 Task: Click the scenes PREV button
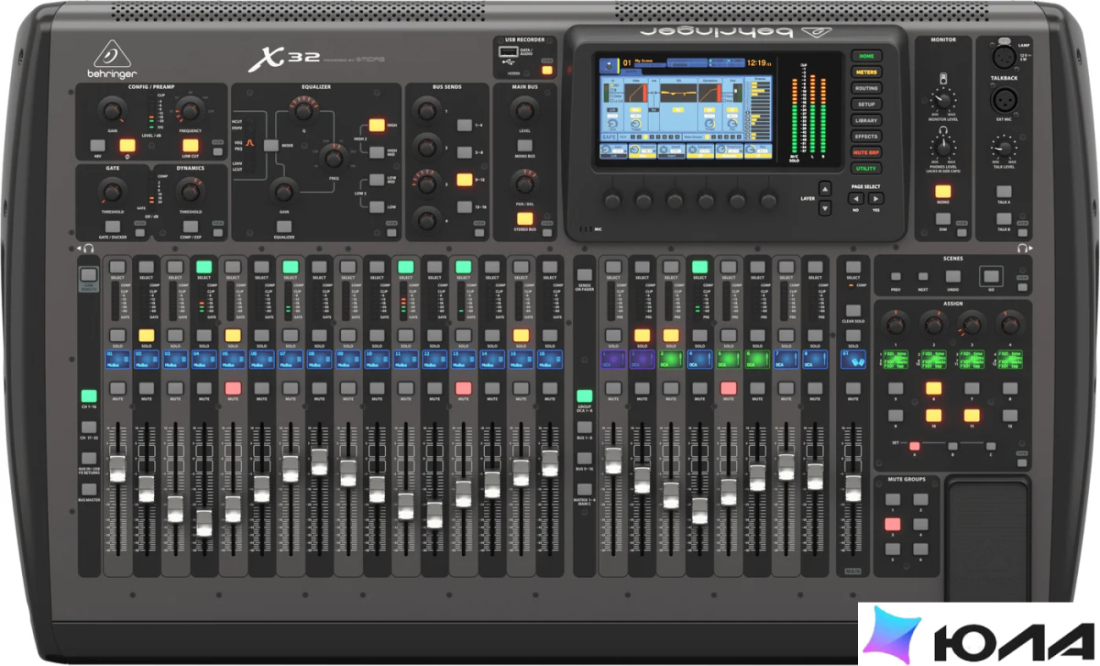[x=896, y=277]
